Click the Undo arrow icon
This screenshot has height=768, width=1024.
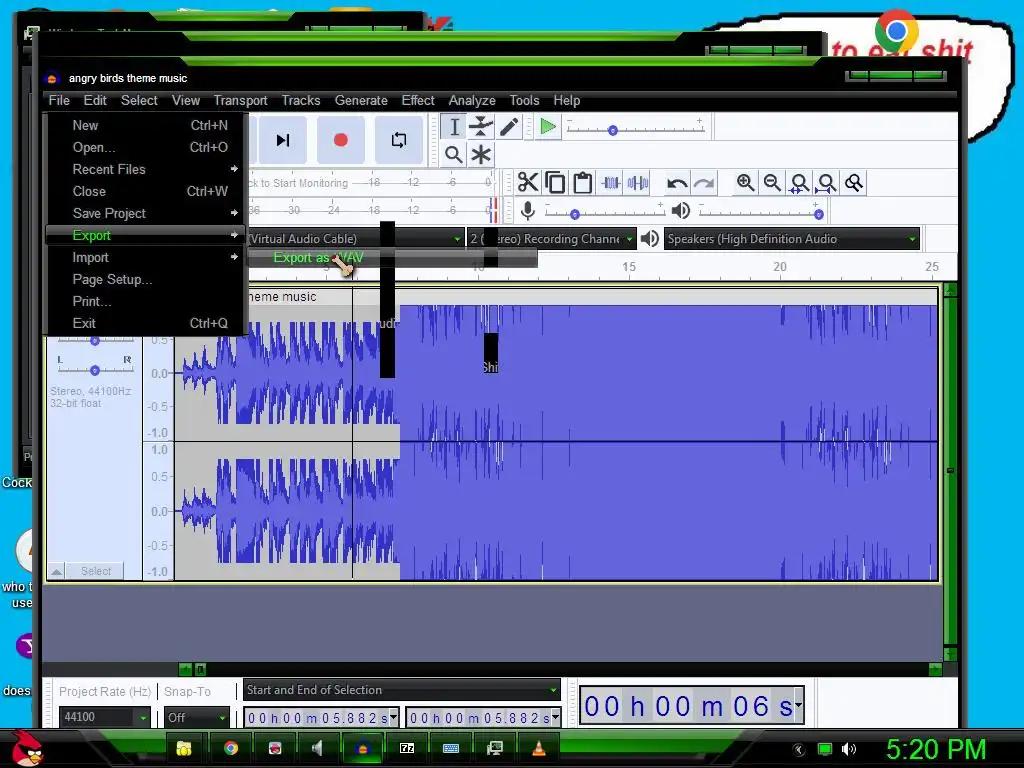pos(677,183)
